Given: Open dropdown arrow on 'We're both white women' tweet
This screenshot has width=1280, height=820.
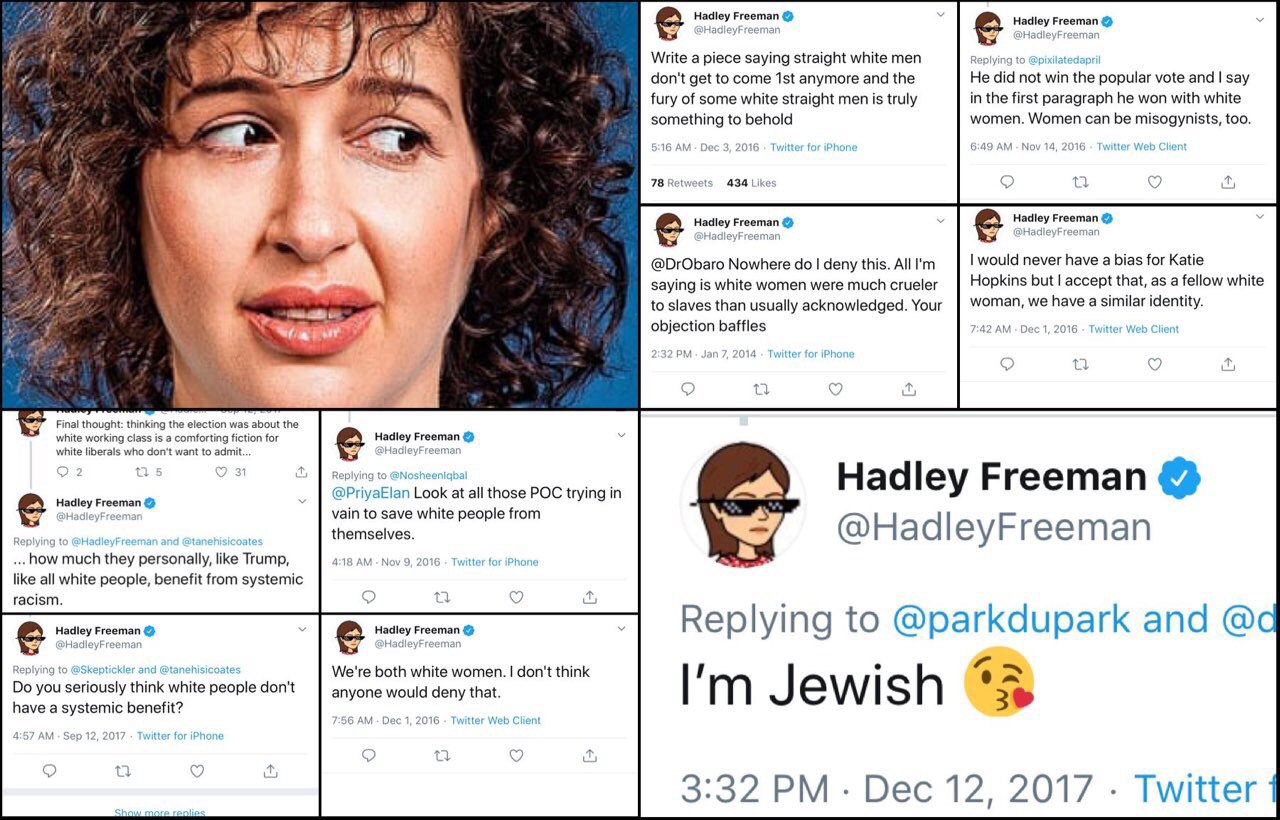Looking at the screenshot, I should tap(621, 628).
